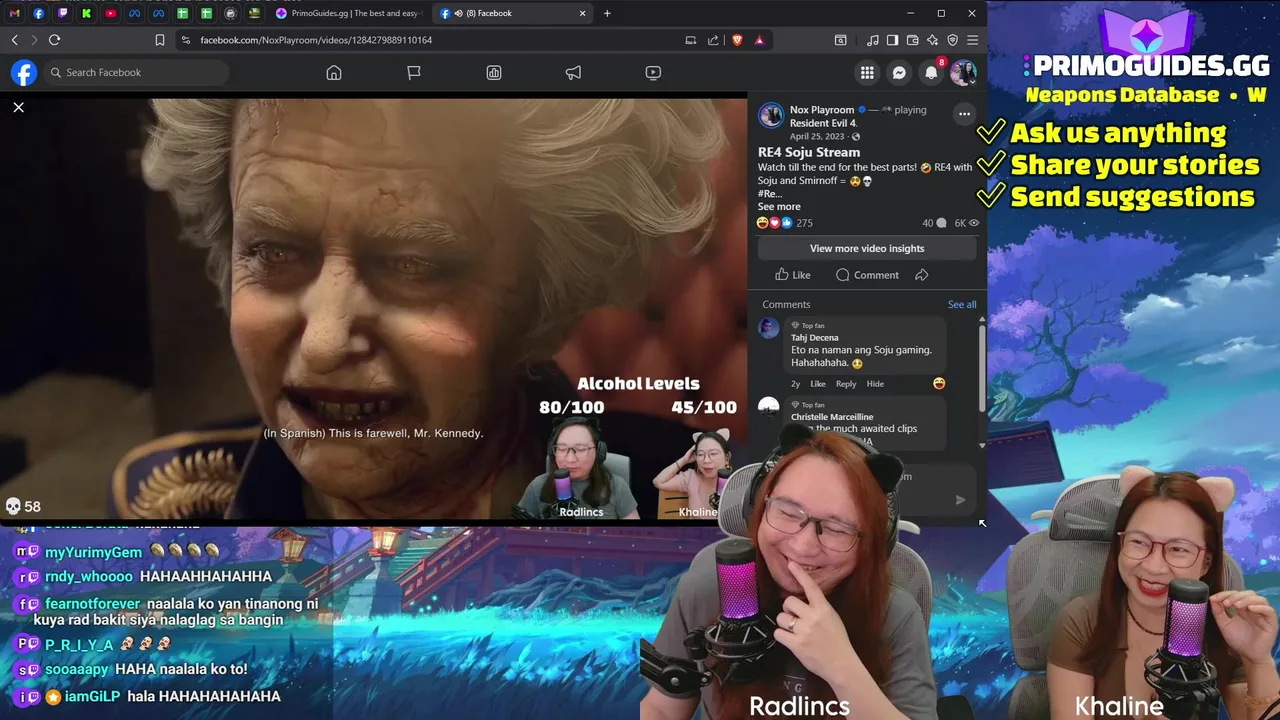Open the pinned Kick tab
Screen dimensions: 1280x720
[86, 13]
